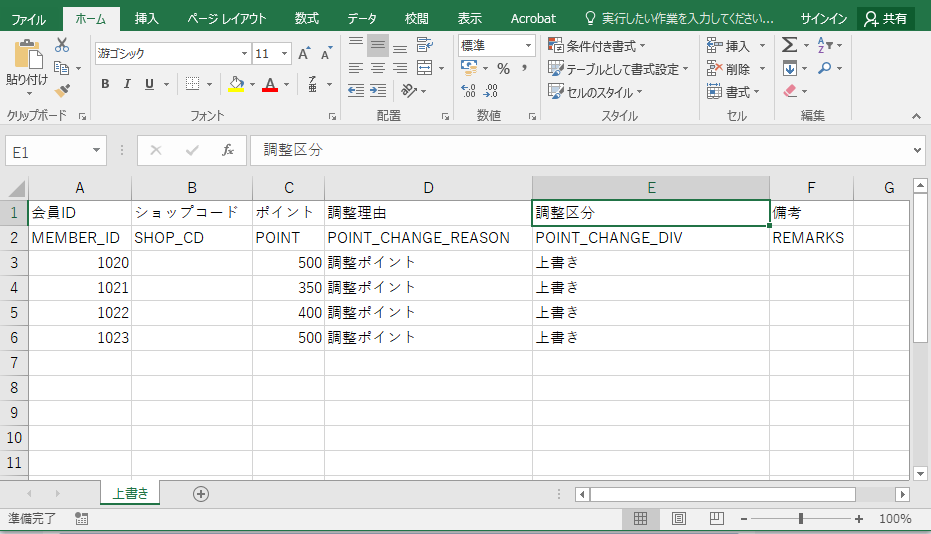Toggle Bold formatting
Image resolution: width=931 pixels, height=534 pixels.
tap(105, 84)
